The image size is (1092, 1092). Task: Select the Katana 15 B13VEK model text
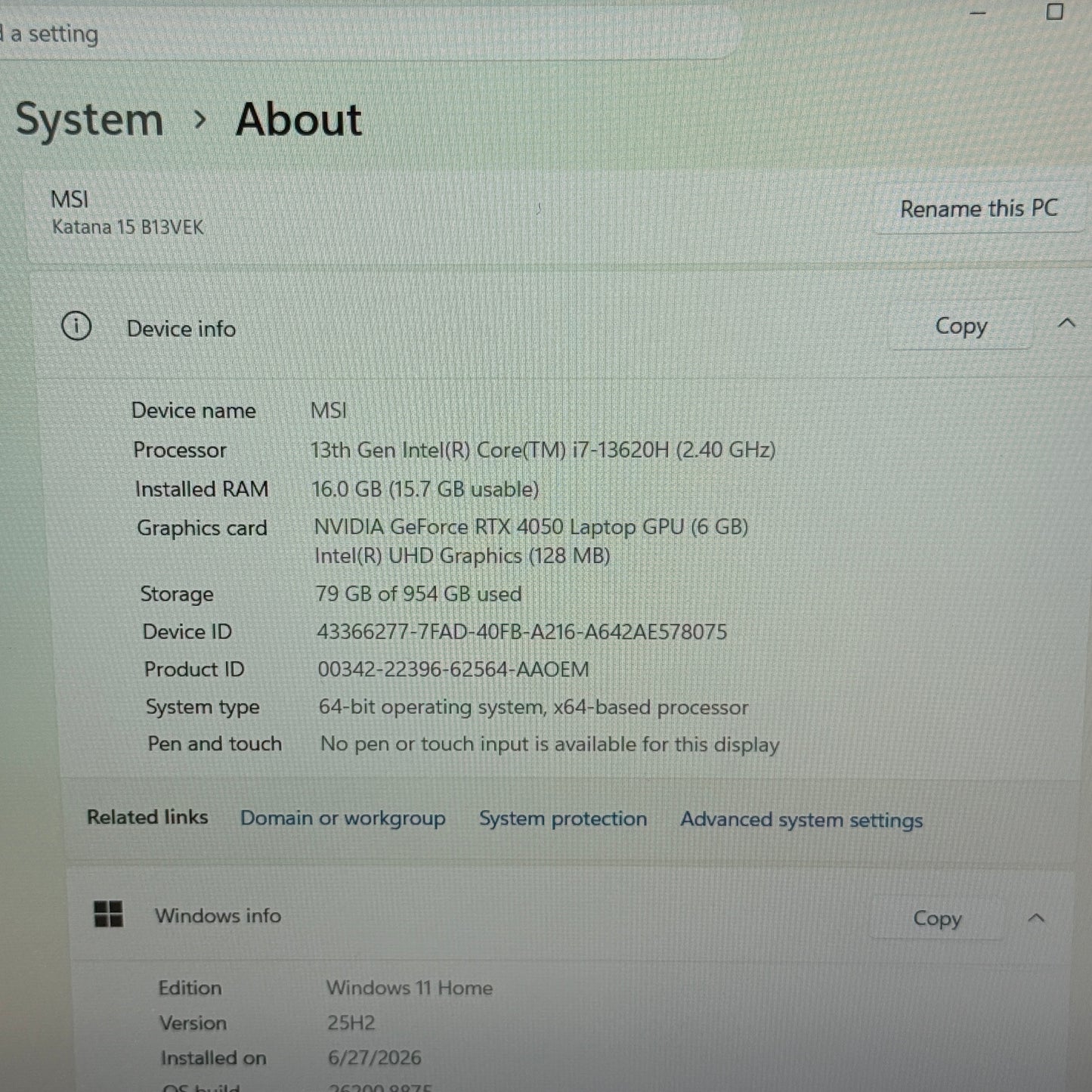(x=128, y=227)
